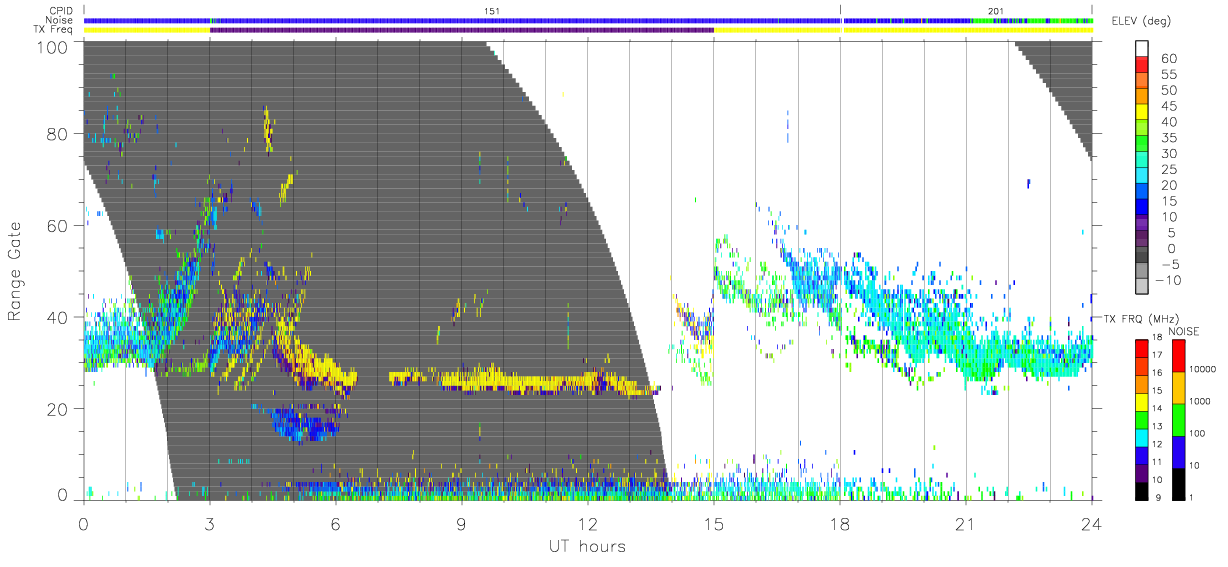The width and height of the screenshot is (1228, 567).
Task: Click the red segment of the ELEV colorbar
Action: point(1143,64)
